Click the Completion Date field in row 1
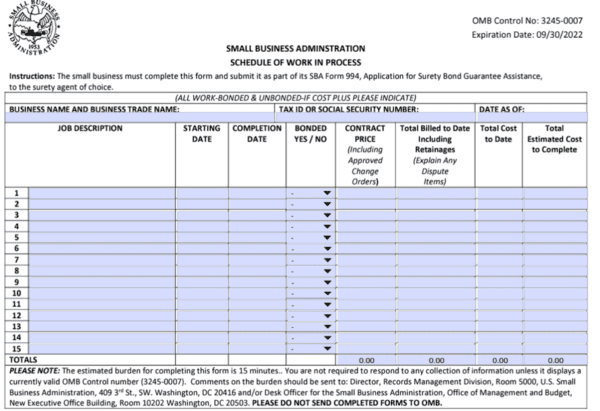 pos(257,193)
